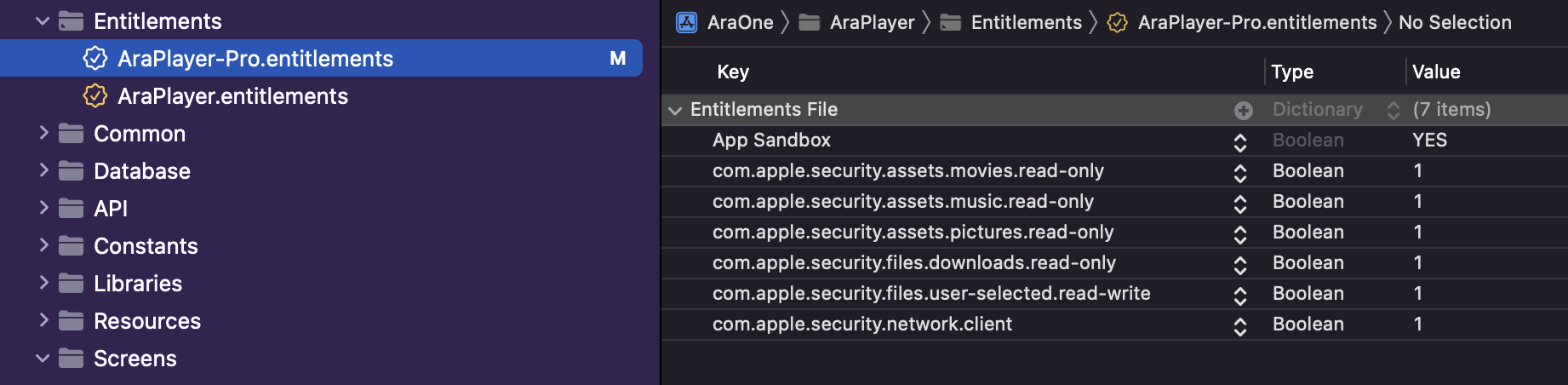The width and height of the screenshot is (1568, 385).
Task: Open key stepper for App Sandbox row
Action: pyautogui.click(x=1240, y=142)
